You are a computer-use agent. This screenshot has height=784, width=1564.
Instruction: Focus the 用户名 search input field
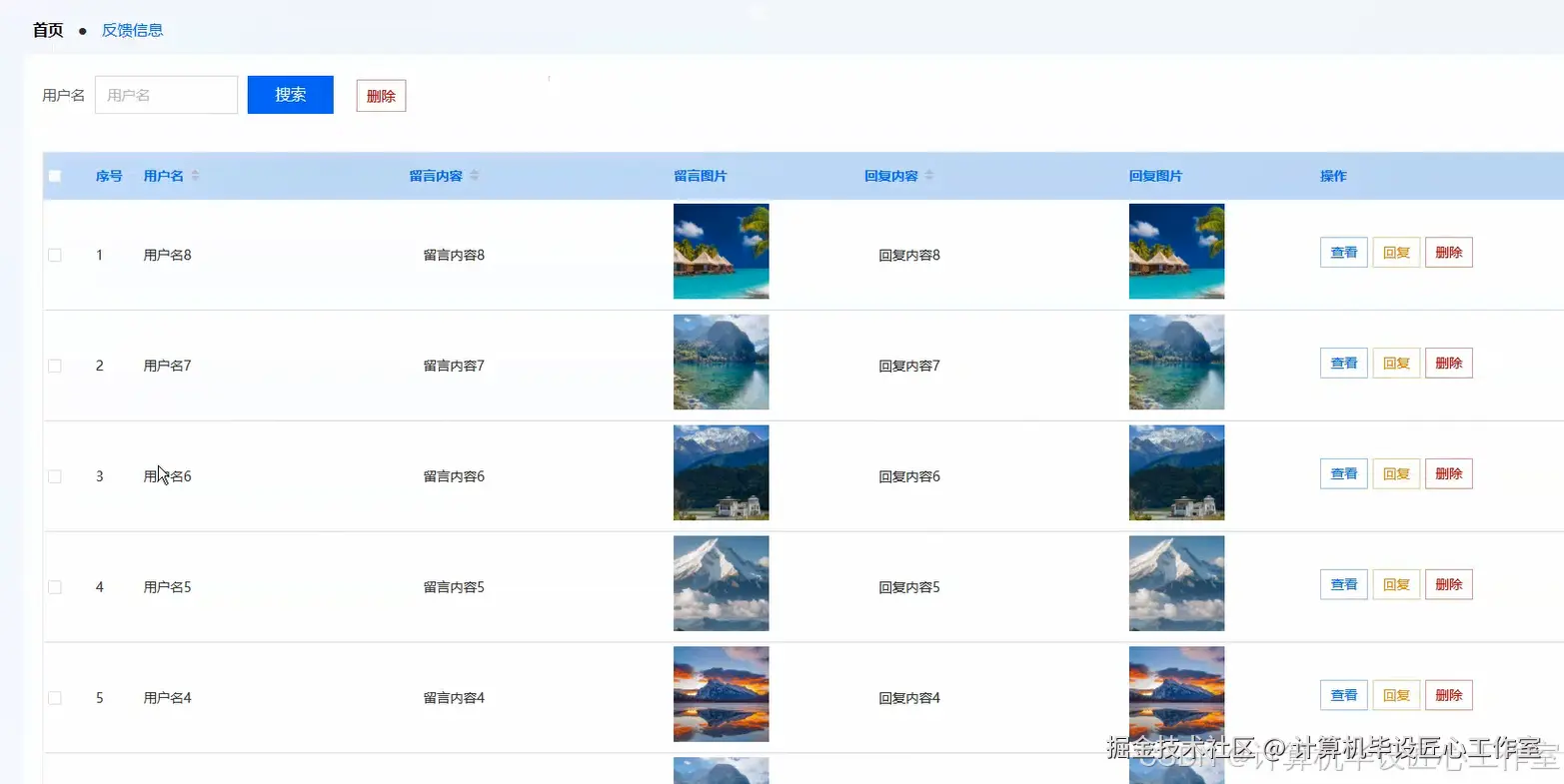pyautogui.click(x=166, y=95)
